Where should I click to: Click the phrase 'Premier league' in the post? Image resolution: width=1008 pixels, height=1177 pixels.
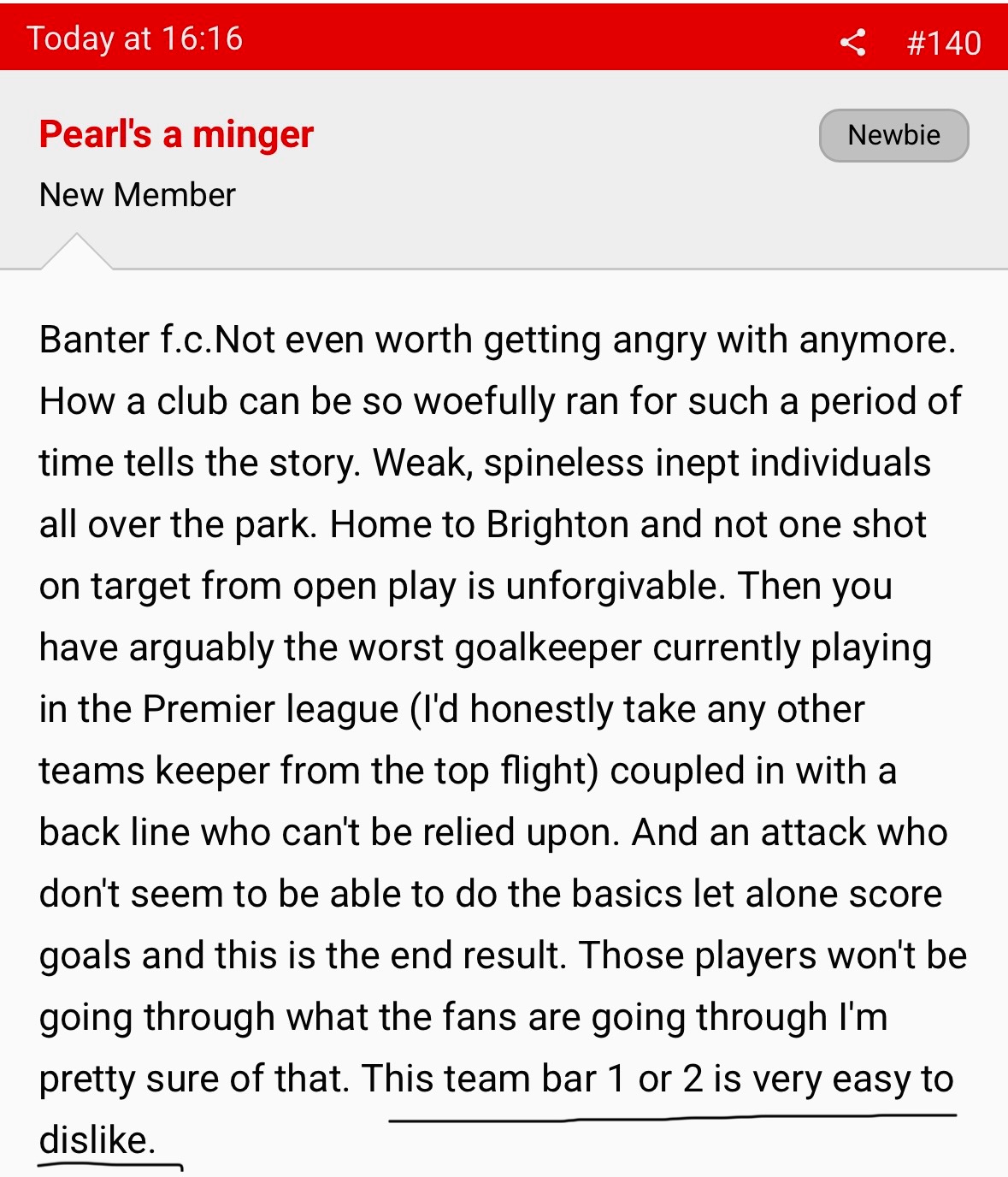(270, 710)
